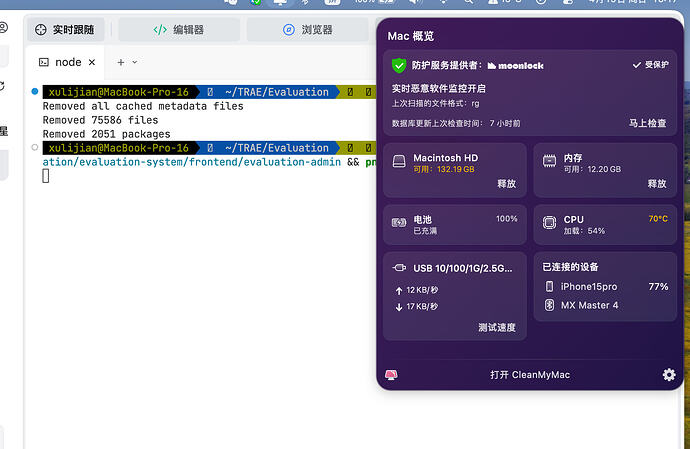Click the 70°C CPU temperature

658,219
